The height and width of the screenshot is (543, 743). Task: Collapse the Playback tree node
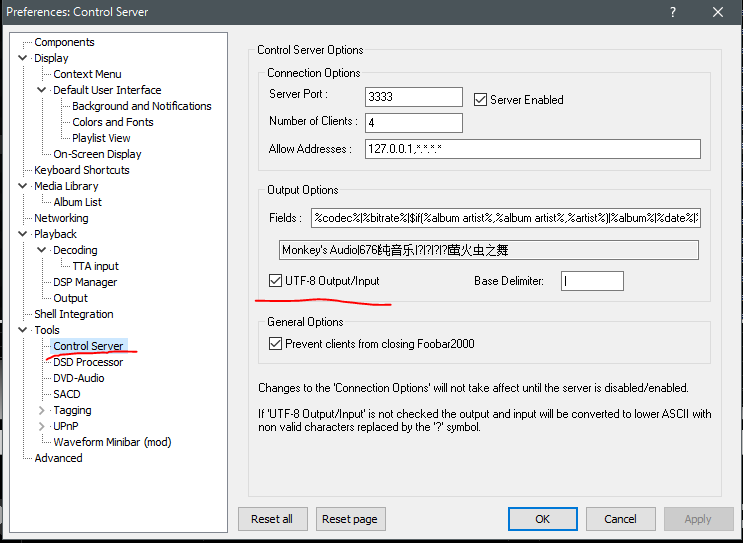[23, 234]
